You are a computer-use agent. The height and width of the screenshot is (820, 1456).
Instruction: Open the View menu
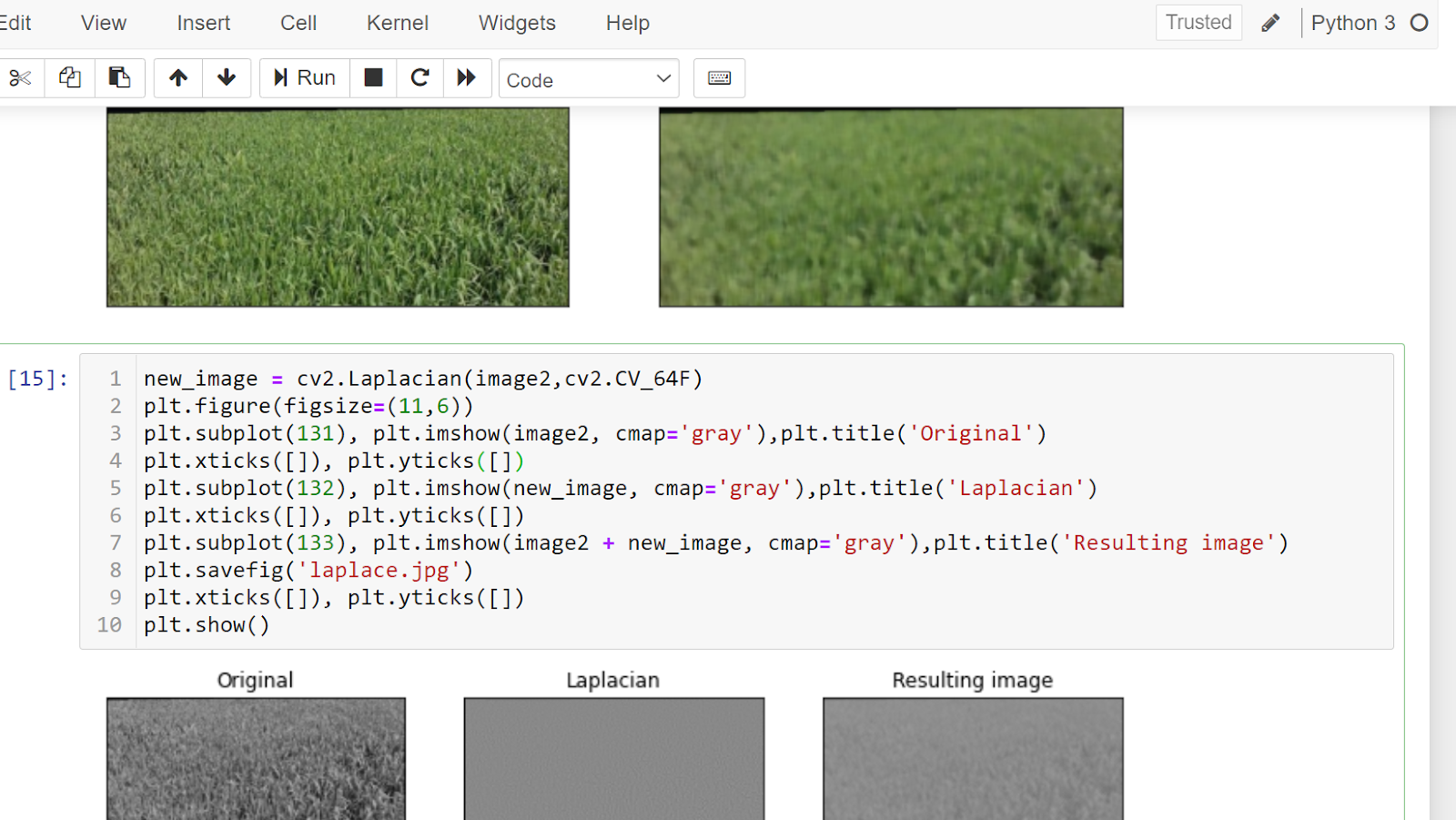click(104, 23)
